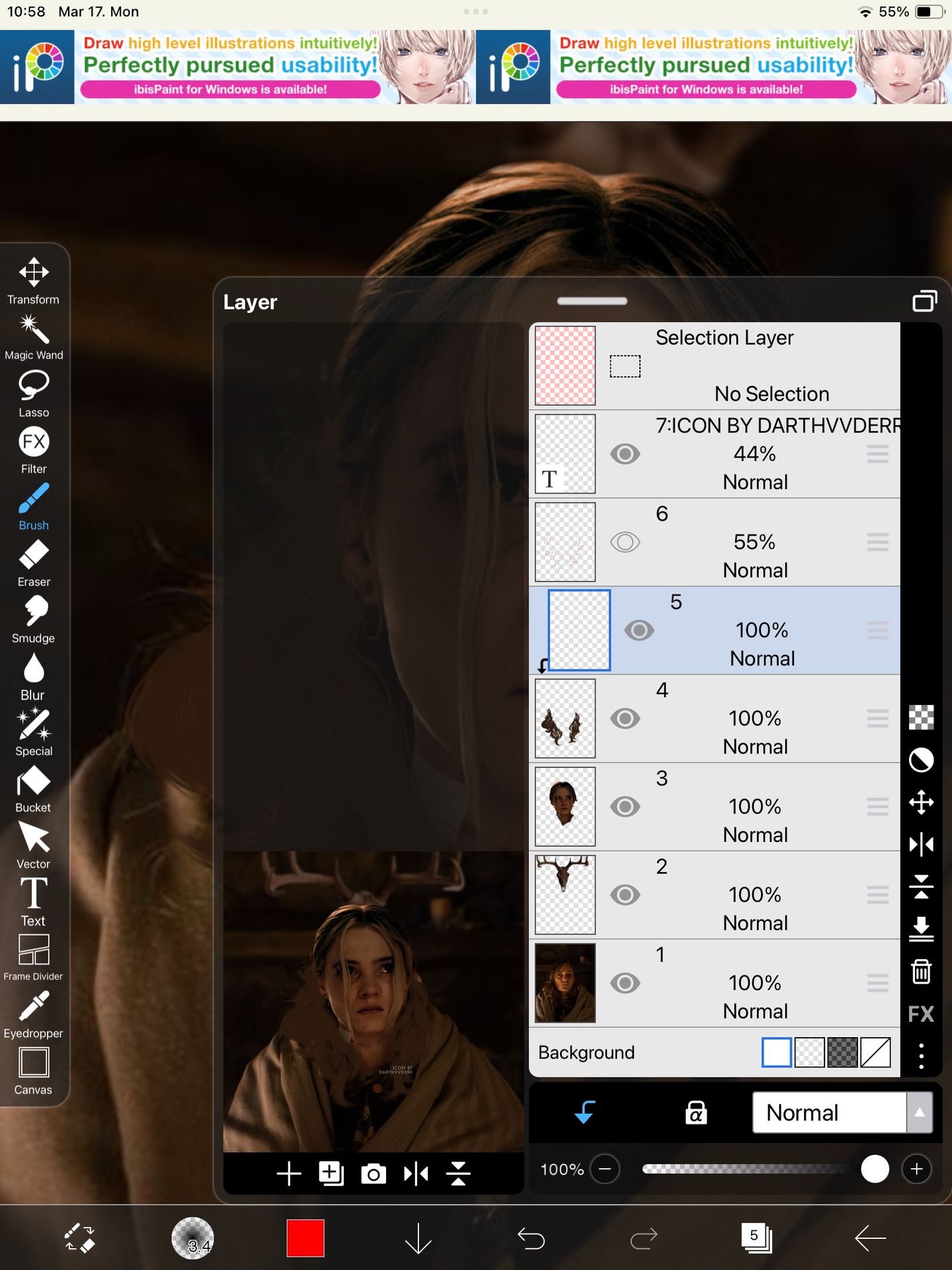Screen dimensions: 952x1270
Task: Select the Bucket fill tool
Action: pos(34,789)
